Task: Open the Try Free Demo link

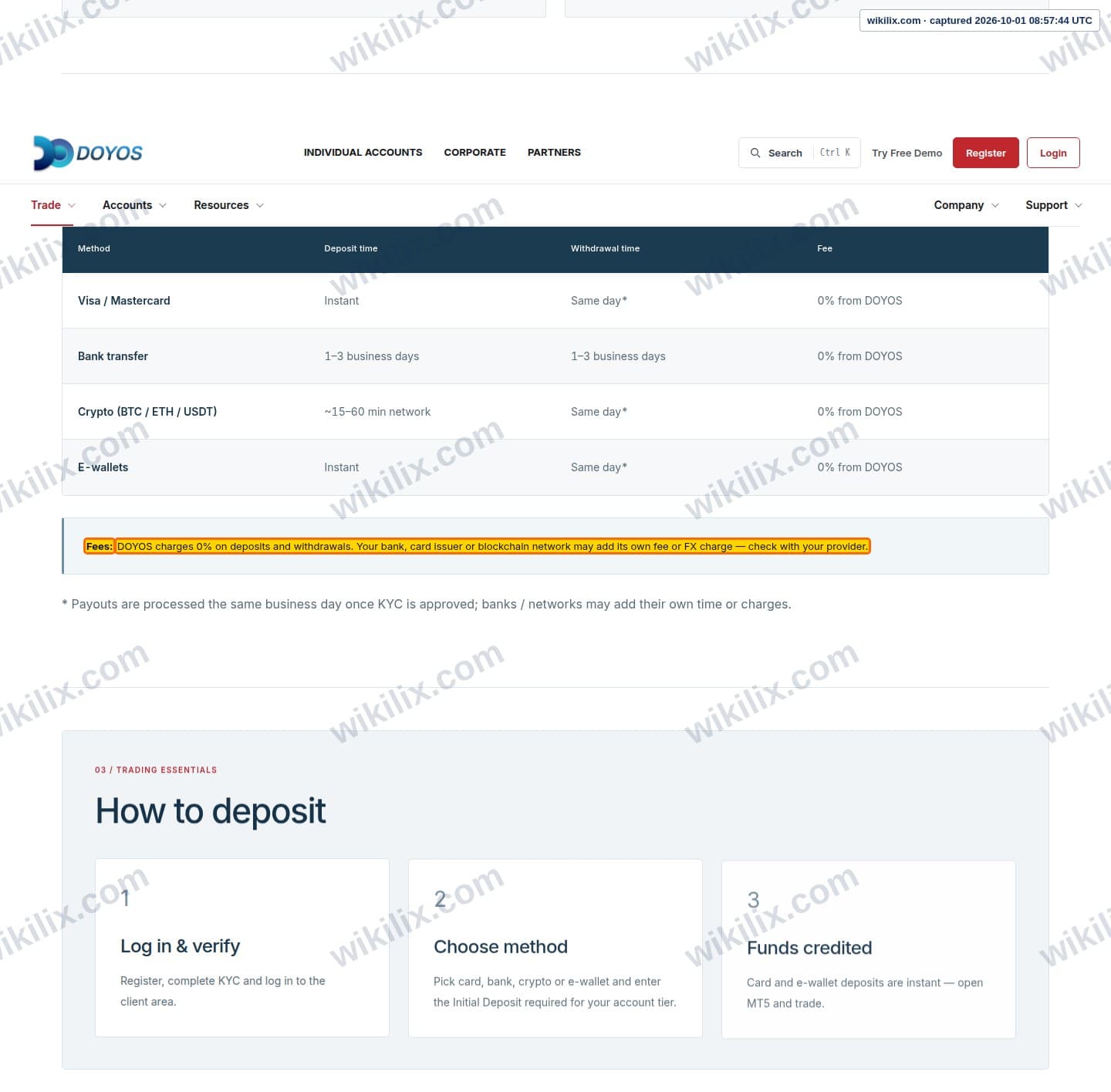Action: pyautogui.click(x=907, y=153)
